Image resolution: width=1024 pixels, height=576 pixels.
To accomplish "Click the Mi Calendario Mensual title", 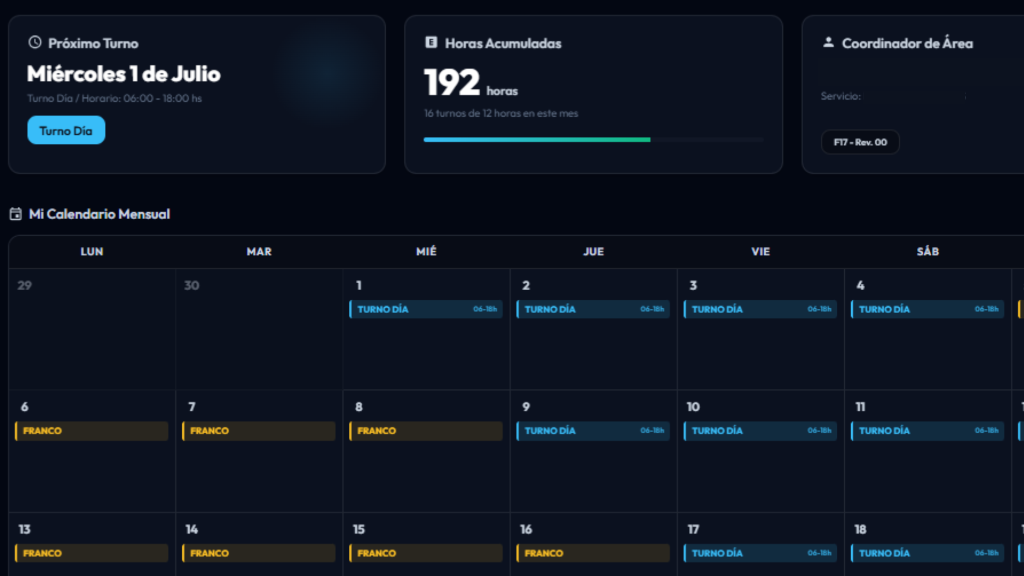I will point(99,214).
